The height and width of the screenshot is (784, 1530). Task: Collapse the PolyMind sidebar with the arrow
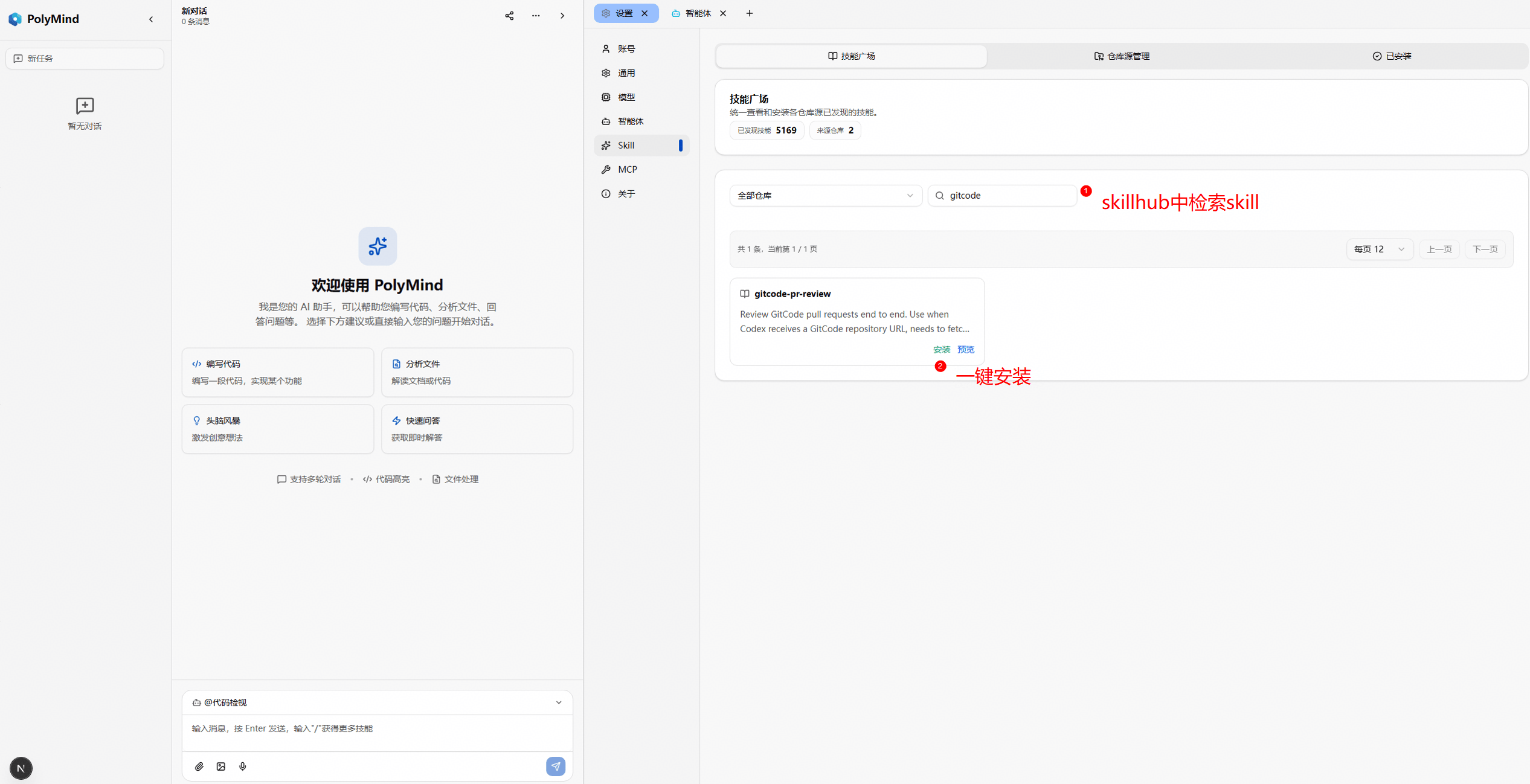coord(151,19)
